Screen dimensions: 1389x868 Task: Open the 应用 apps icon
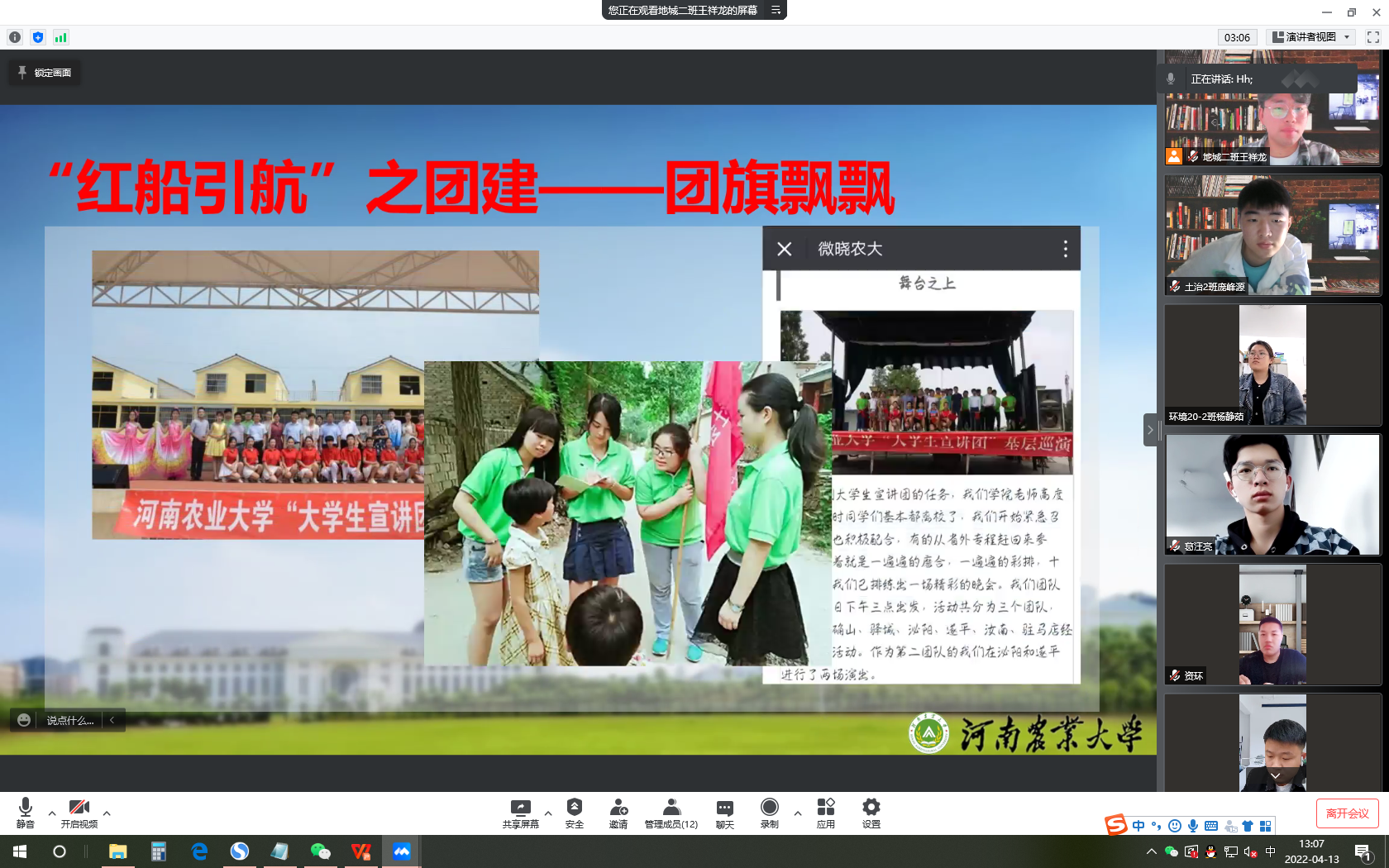(x=825, y=812)
